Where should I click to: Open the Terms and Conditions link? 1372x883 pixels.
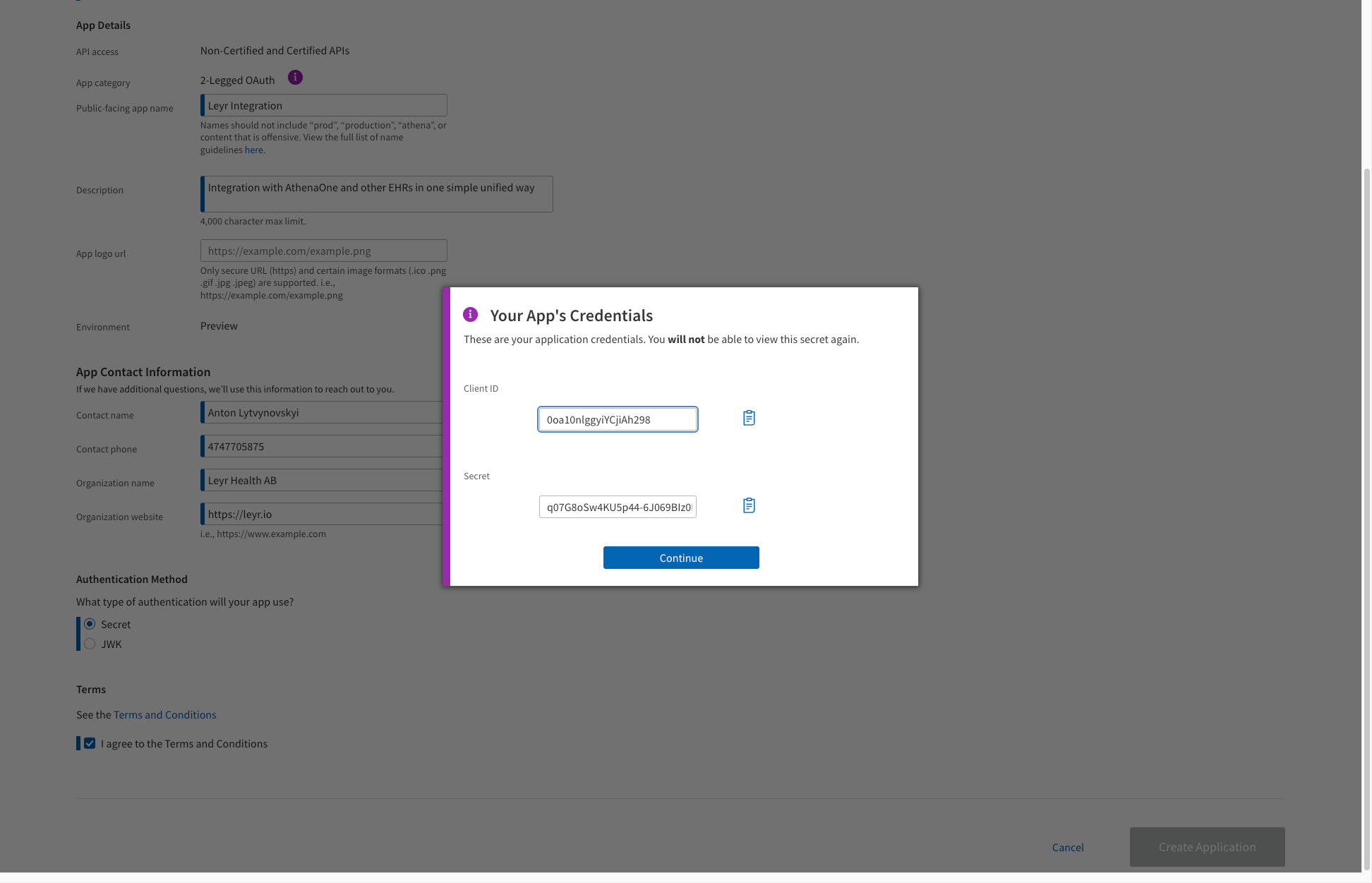[x=164, y=714]
